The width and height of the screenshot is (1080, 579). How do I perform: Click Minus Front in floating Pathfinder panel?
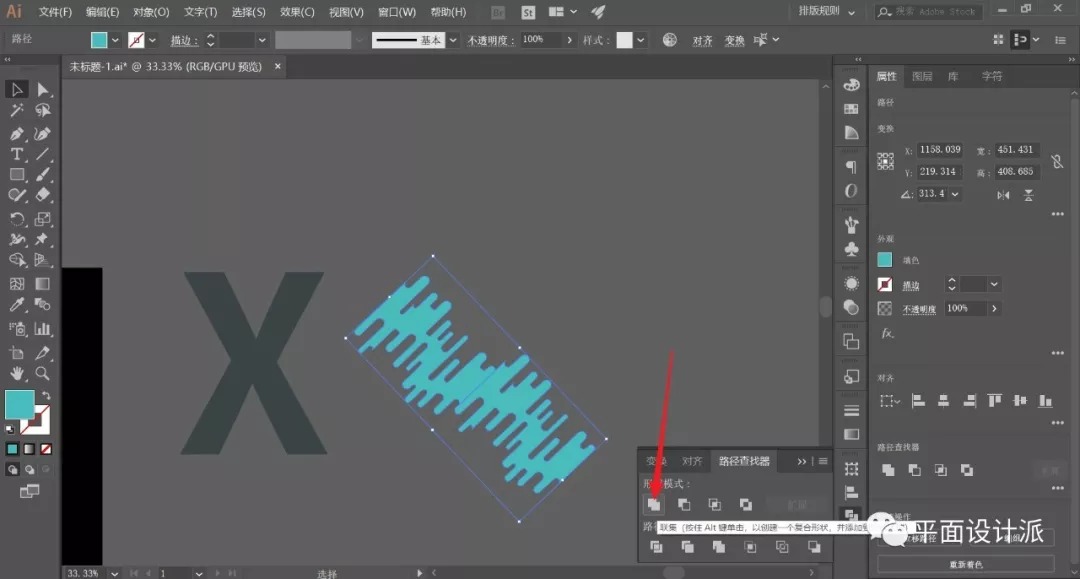coord(684,505)
